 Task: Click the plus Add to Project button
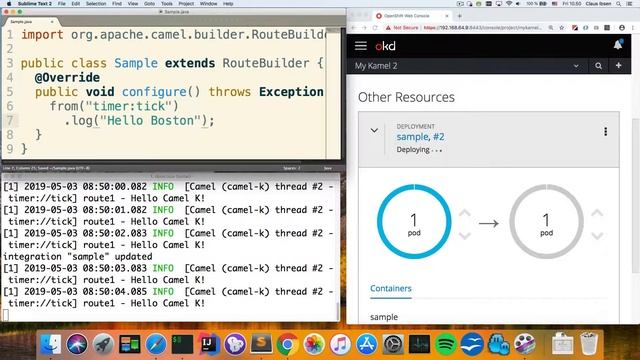[x=618, y=65]
